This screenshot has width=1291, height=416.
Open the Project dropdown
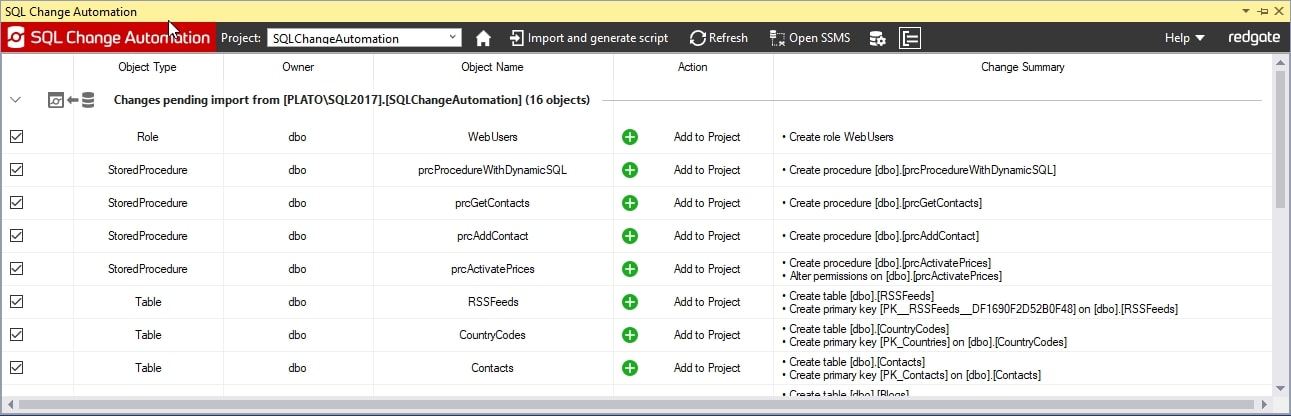tap(364, 38)
